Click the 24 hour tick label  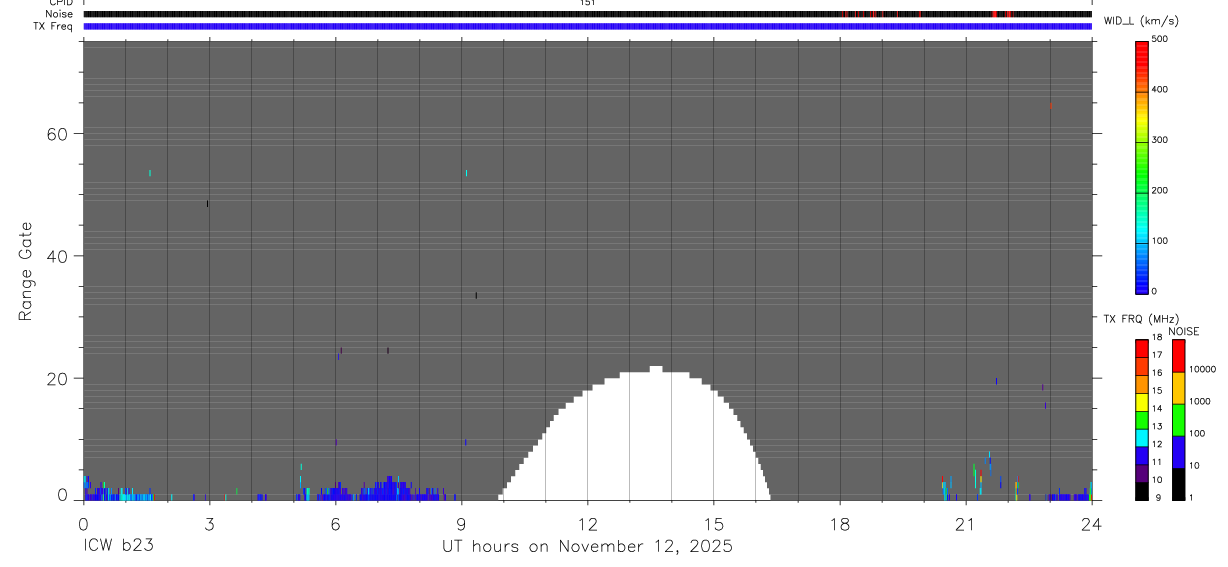(1091, 523)
